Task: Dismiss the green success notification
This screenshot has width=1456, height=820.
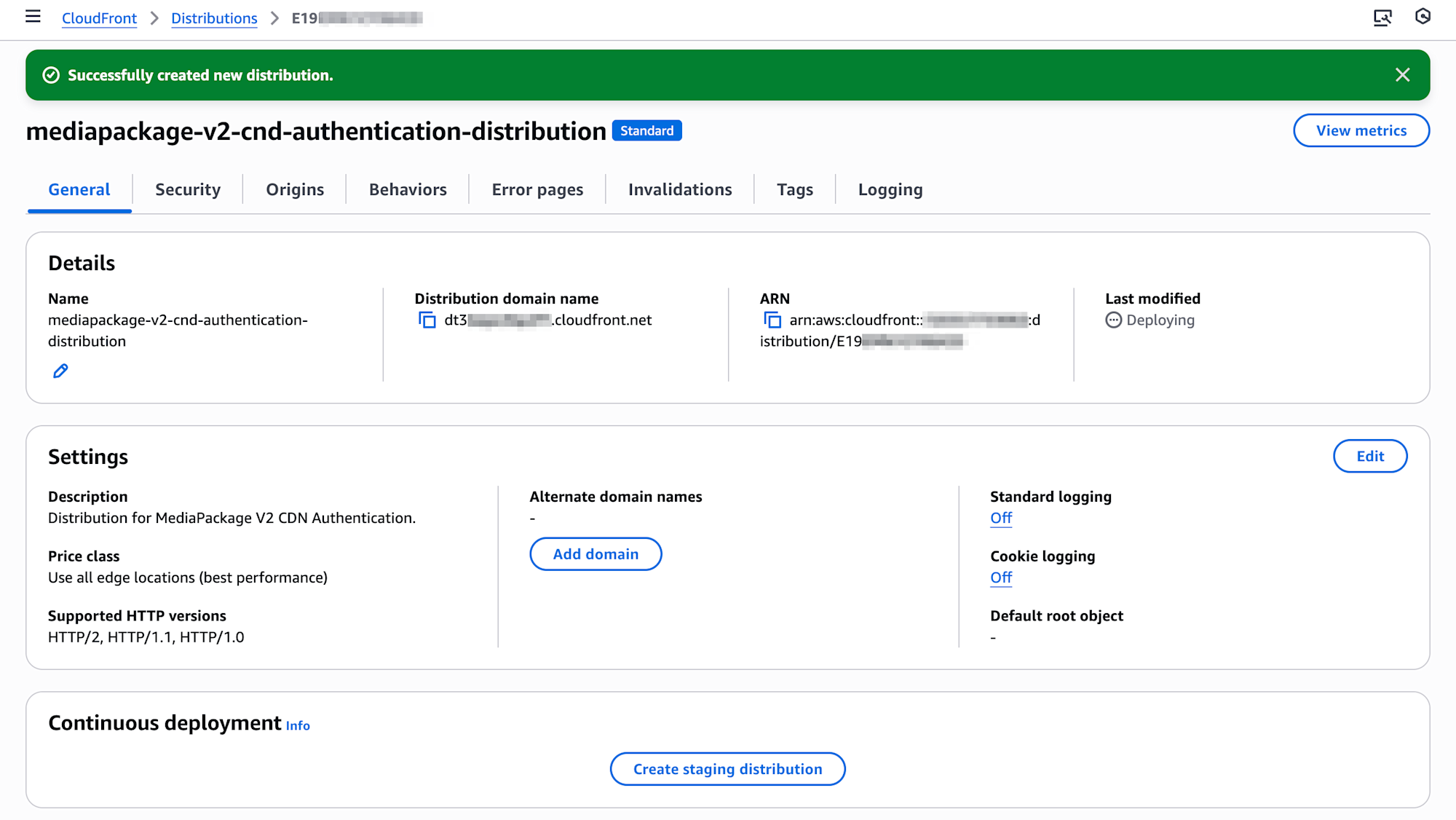Action: (1402, 75)
